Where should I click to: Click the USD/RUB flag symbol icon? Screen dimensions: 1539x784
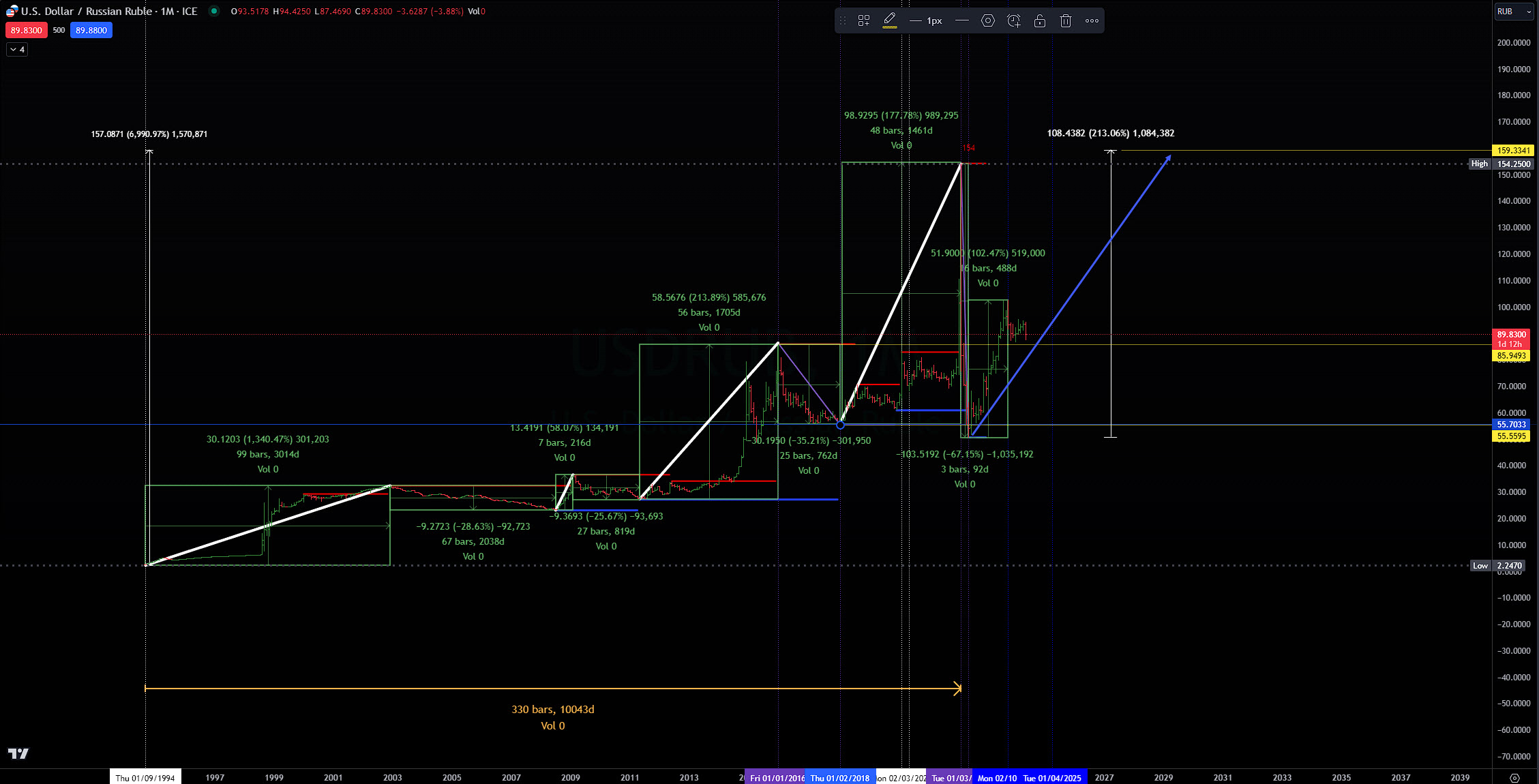[12, 11]
